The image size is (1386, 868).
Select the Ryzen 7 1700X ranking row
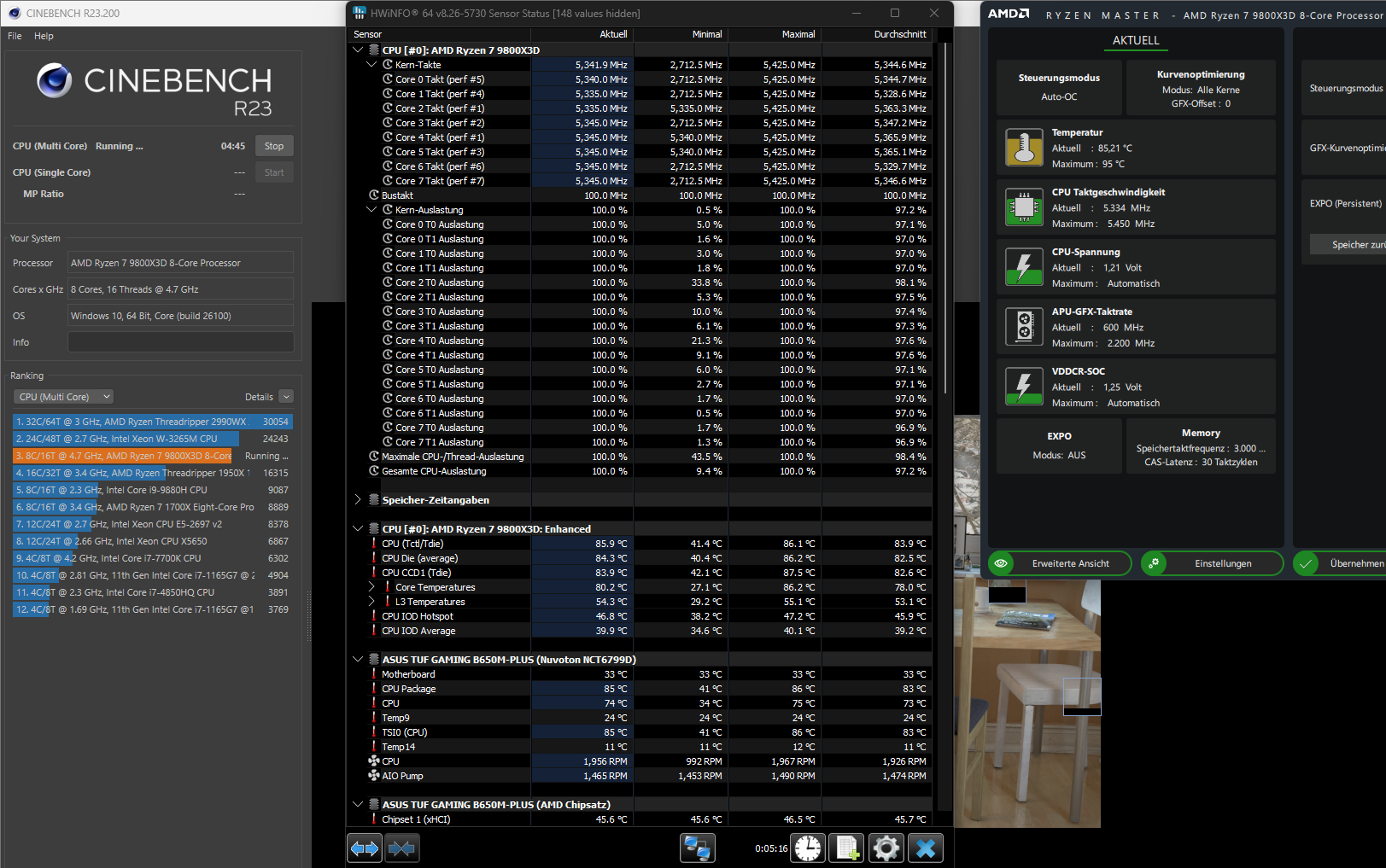153,507
